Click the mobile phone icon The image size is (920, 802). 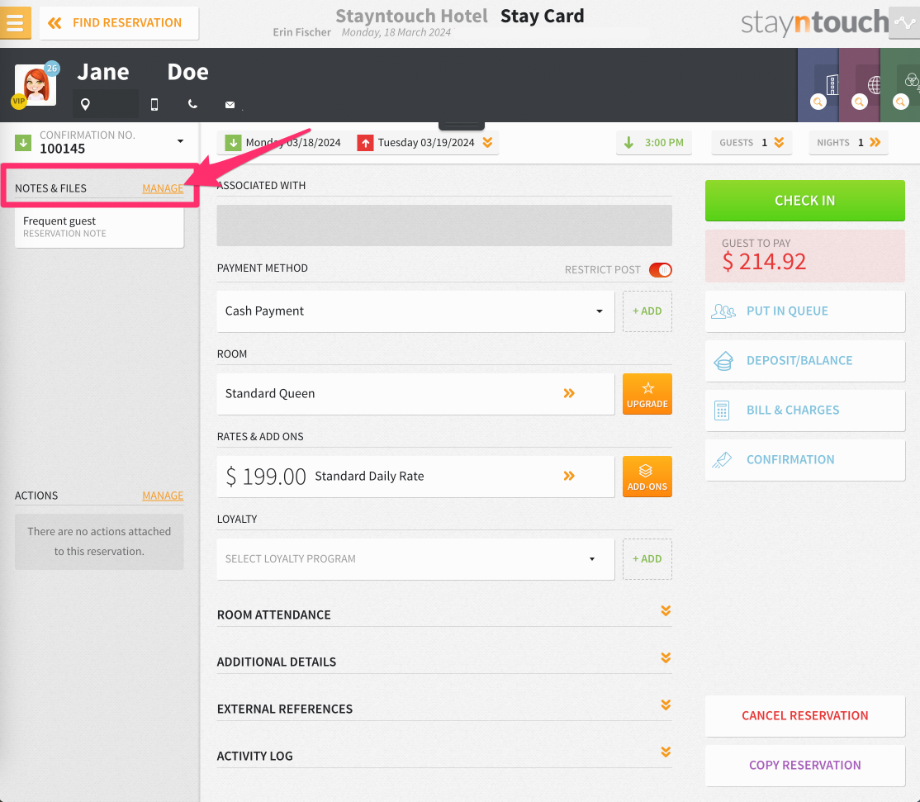pyautogui.click(x=154, y=104)
